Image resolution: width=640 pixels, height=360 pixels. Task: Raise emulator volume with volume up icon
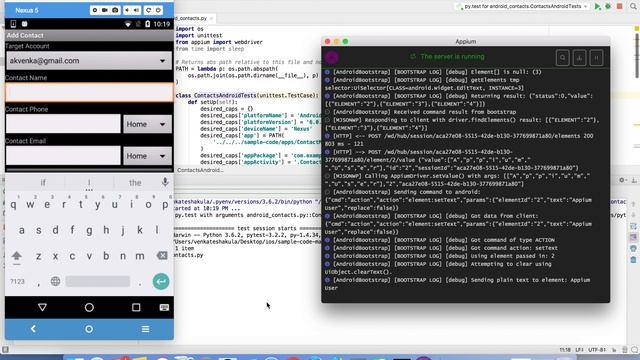pyautogui.click(x=136, y=10)
